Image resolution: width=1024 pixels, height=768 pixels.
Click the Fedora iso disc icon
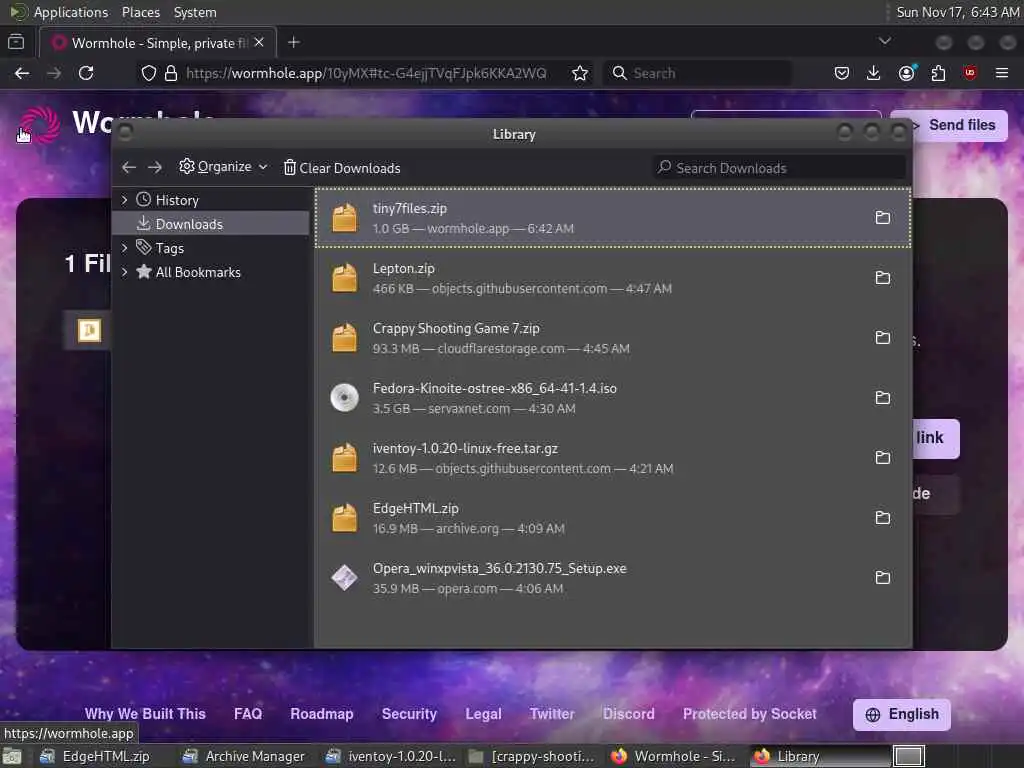click(x=344, y=398)
